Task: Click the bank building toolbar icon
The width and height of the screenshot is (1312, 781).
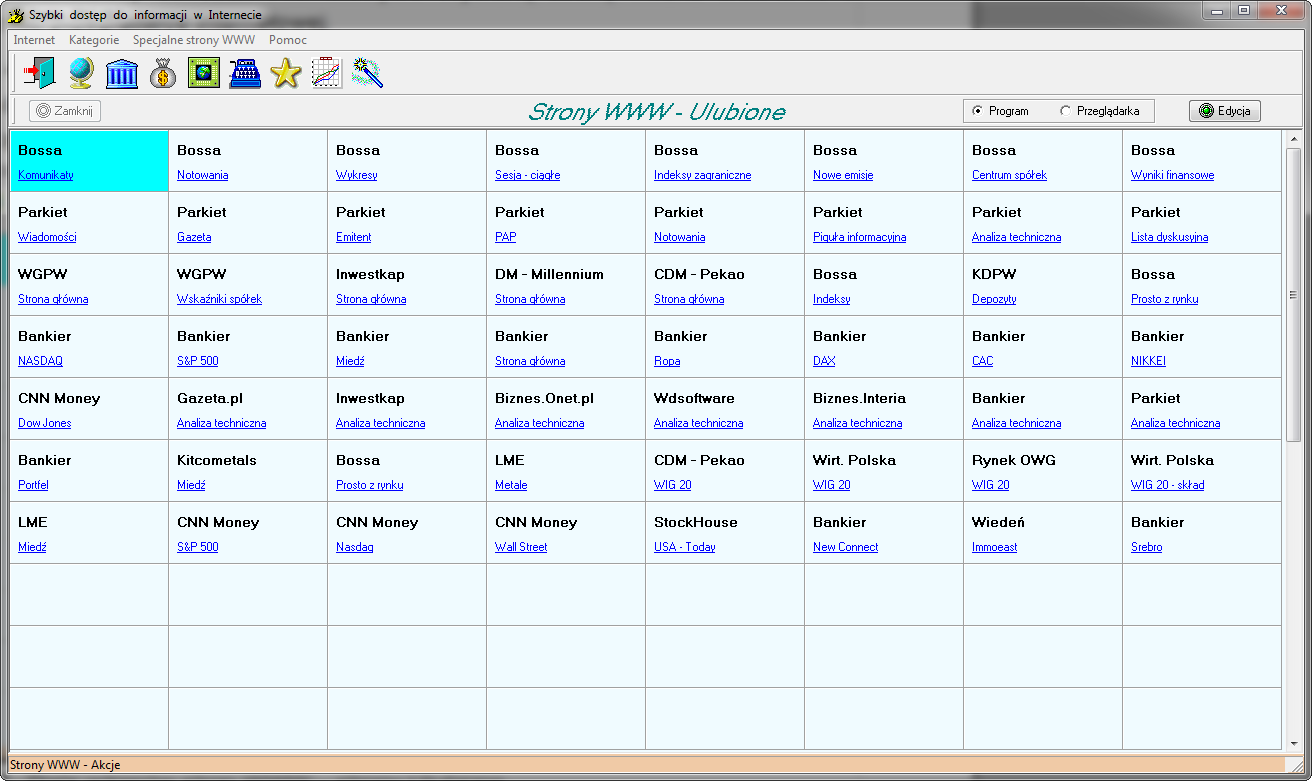Action: pyautogui.click(x=122, y=73)
